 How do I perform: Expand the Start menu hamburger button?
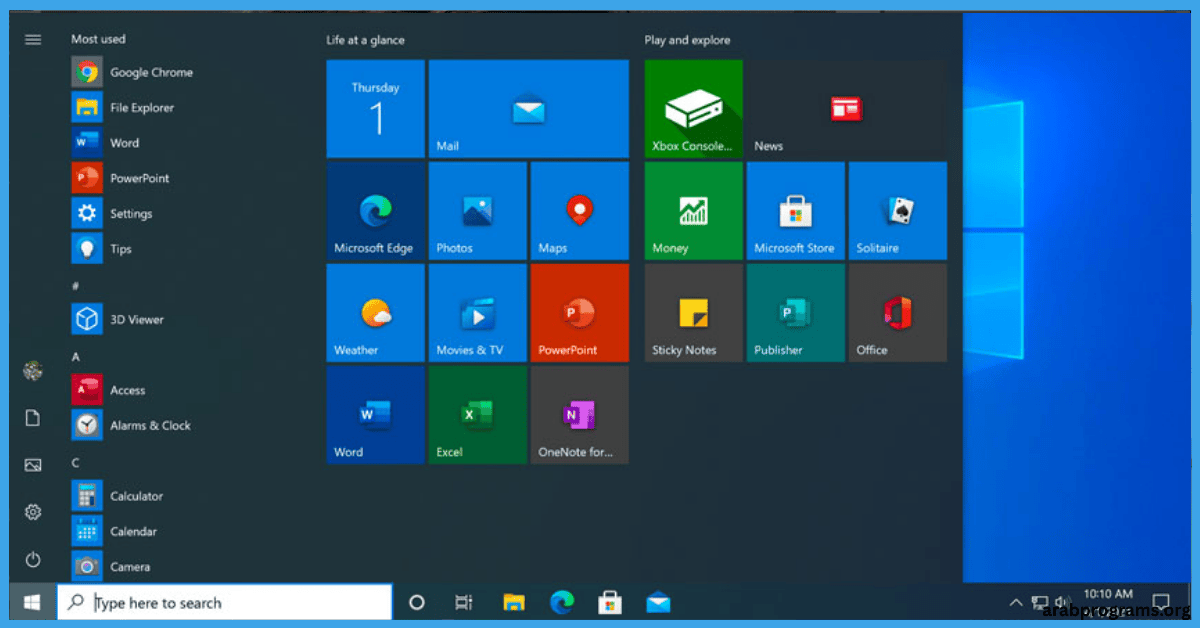tap(33, 39)
